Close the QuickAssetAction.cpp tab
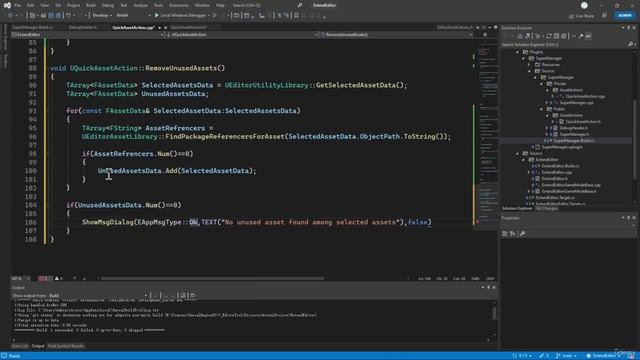This screenshot has width=640, height=360. click(165, 27)
